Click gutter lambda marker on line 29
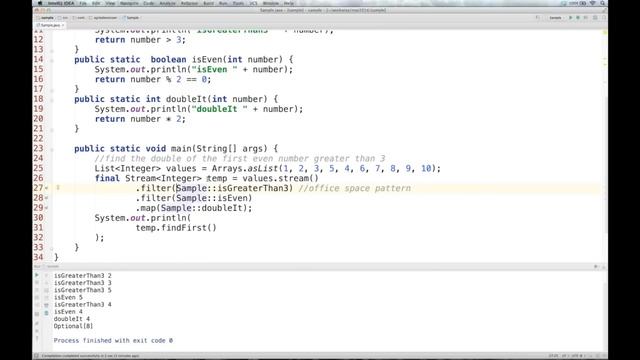The height and width of the screenshot is (360, 640). [x=47, y=208]
